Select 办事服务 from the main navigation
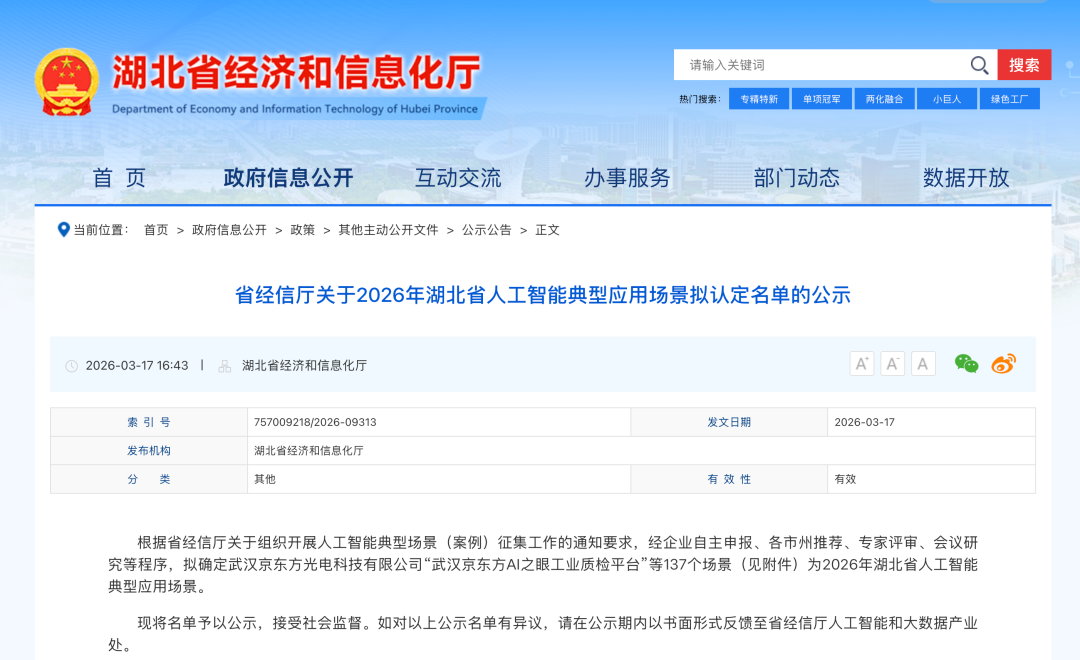The image size is (1080, 660). [x=627, y=178]
